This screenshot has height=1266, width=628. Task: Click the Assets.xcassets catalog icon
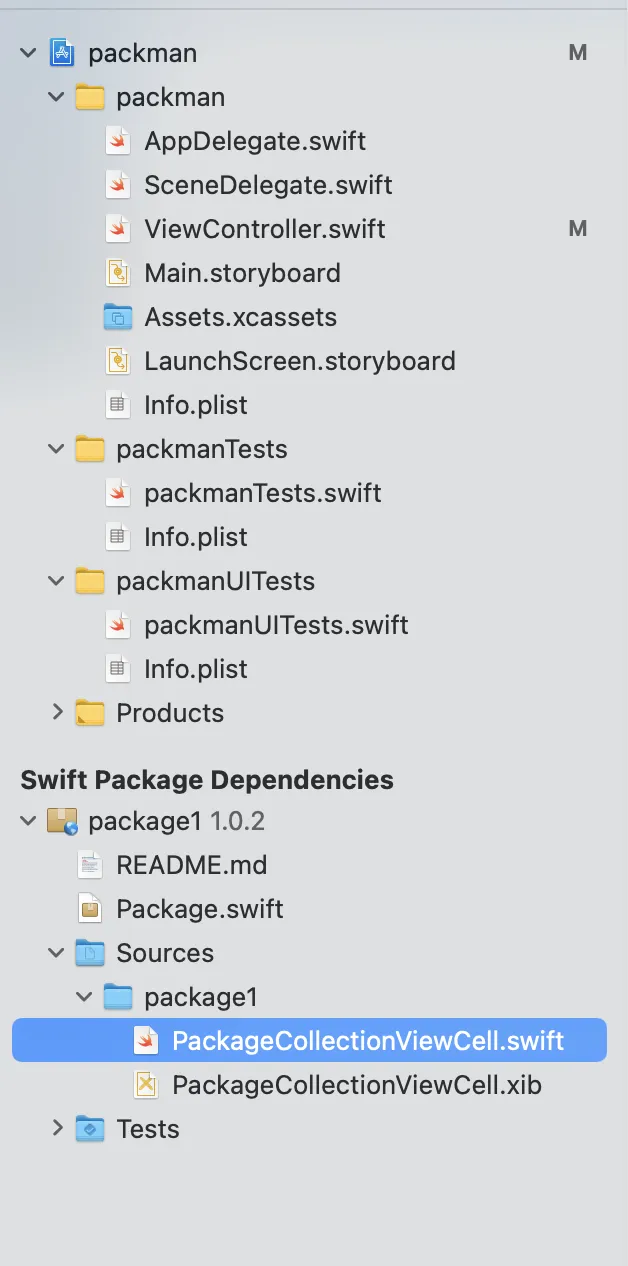(x=119, y=317)
